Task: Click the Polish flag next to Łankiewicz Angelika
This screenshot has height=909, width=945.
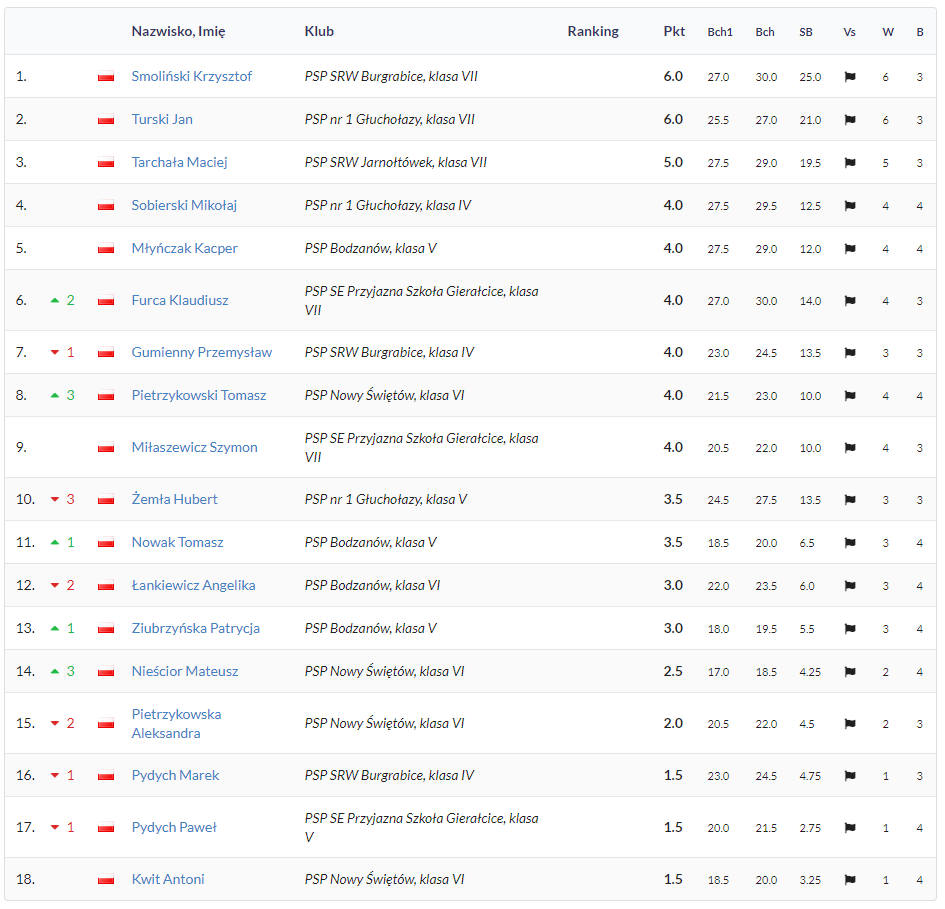Action: click(106, 586)
